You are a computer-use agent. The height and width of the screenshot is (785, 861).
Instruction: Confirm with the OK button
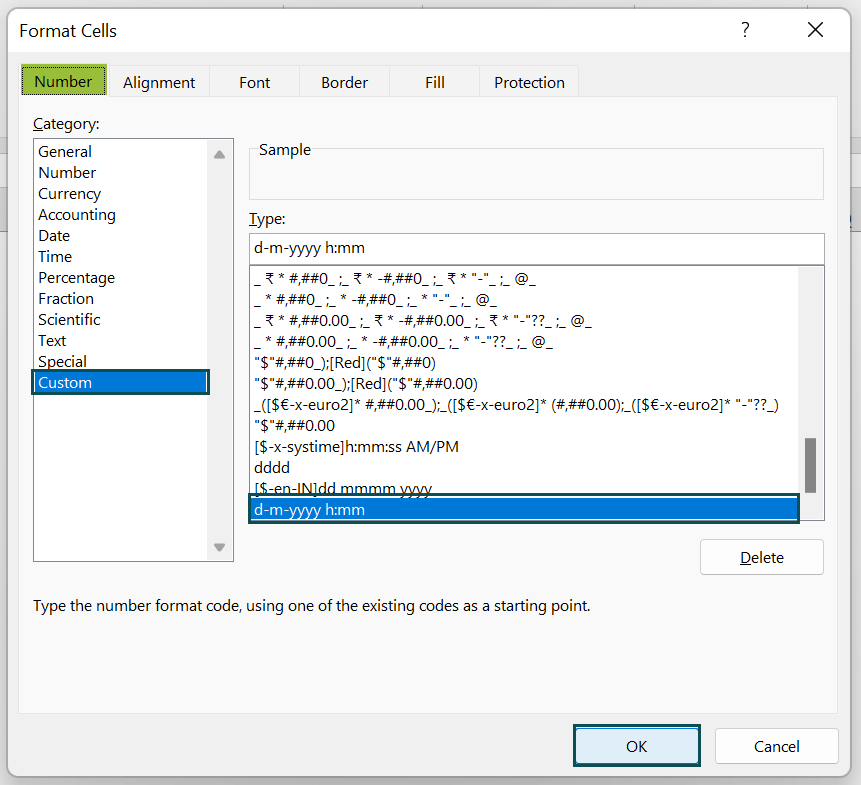(x=636, y=746)
